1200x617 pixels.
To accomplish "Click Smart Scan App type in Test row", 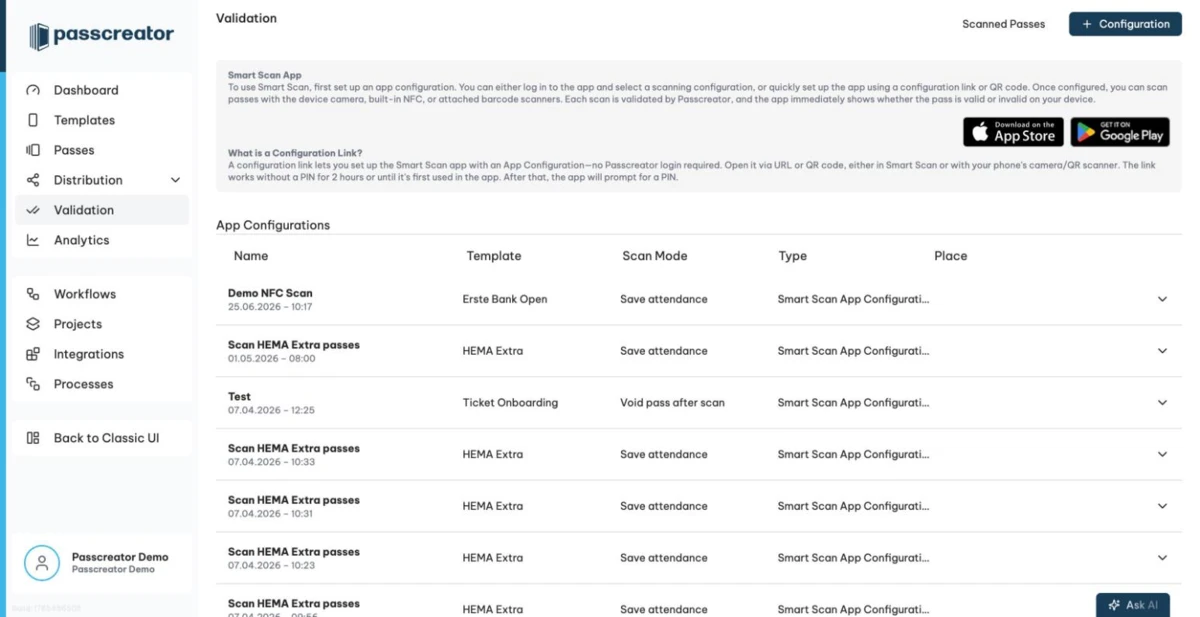I will (853, 403).
